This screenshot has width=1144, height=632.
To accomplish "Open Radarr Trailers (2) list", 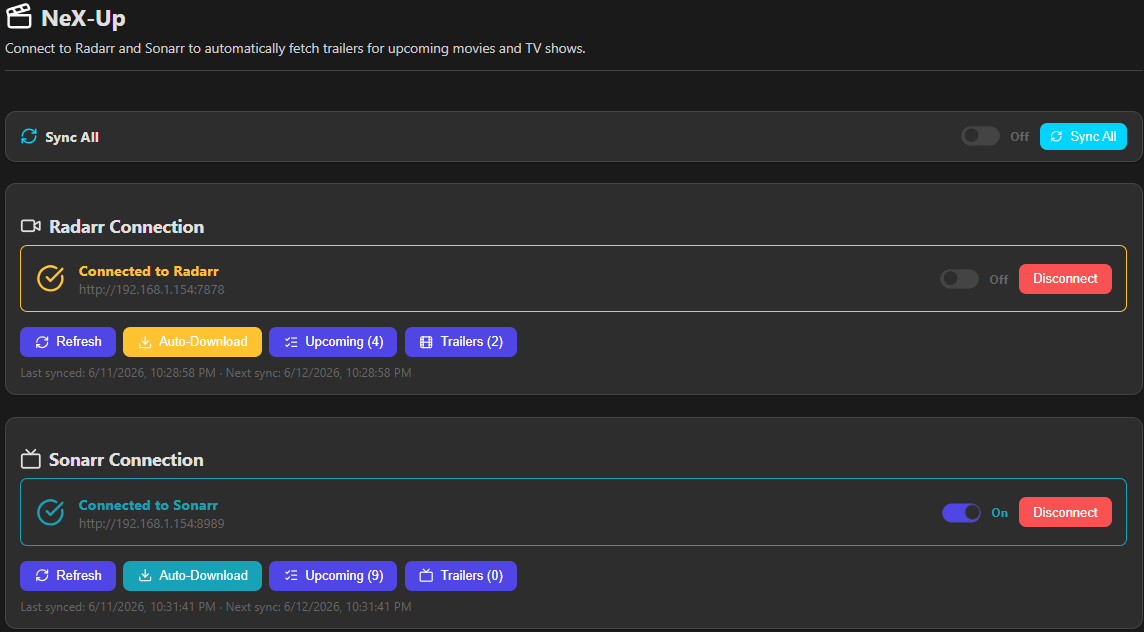I will click(x=461, y=342).
